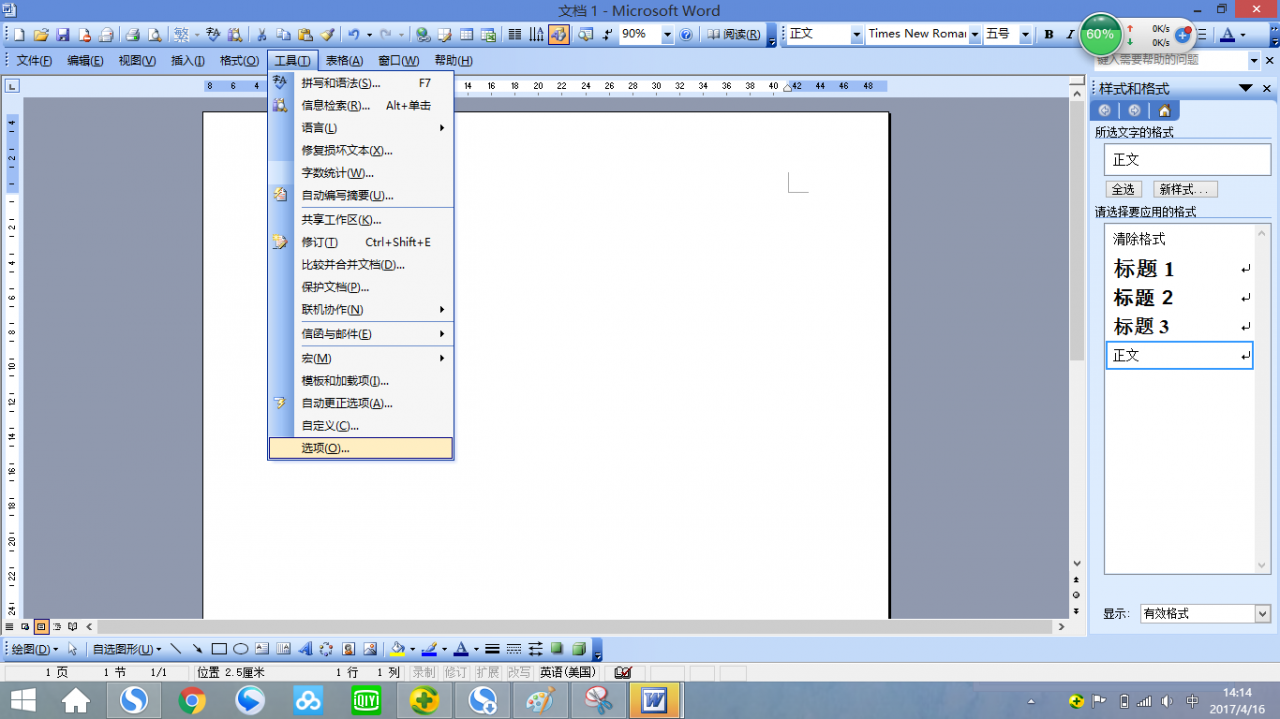Switch to Web Layout view
Image resolution: width=1280 pixels, height=719 pixels.
[x=25, y=627]
